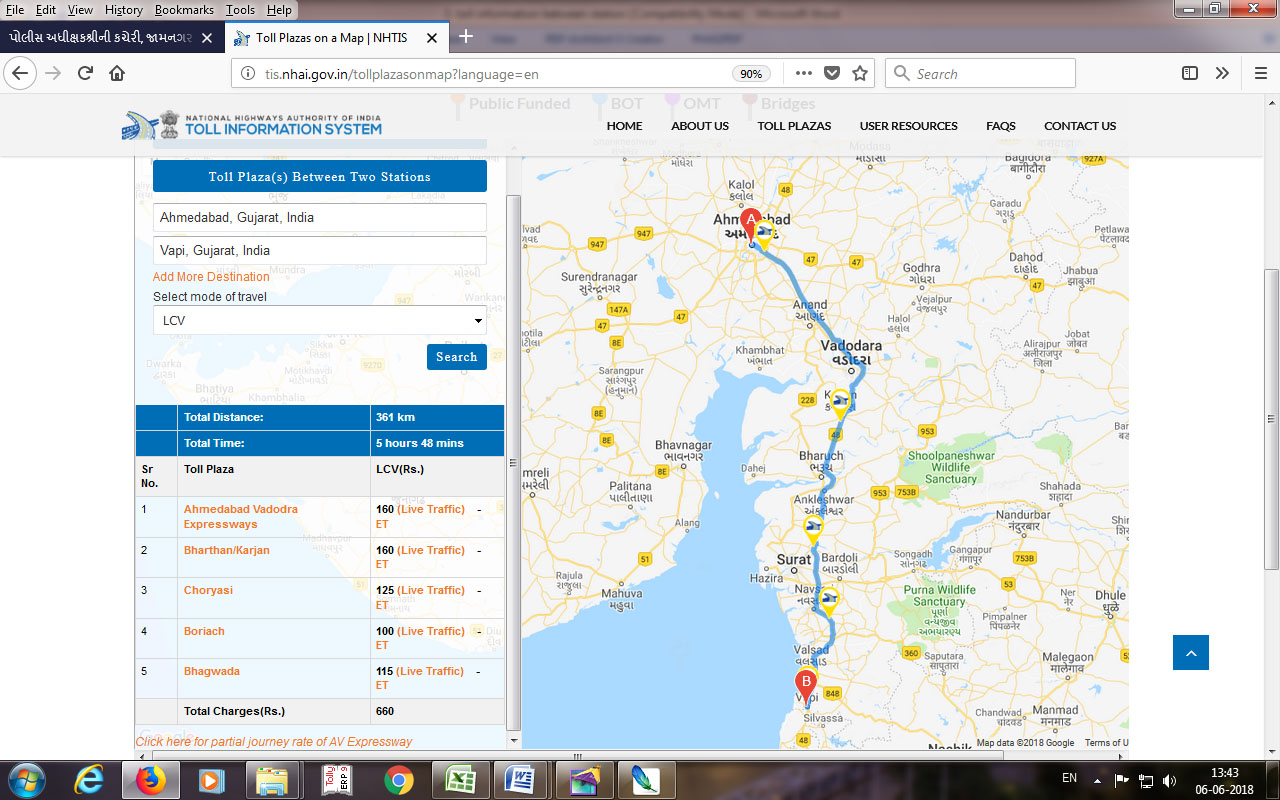Open Excel from the Windows taskbar
Image resolution: width=1280 pixels, height=800 pixels.
click(x=459, y=779)
